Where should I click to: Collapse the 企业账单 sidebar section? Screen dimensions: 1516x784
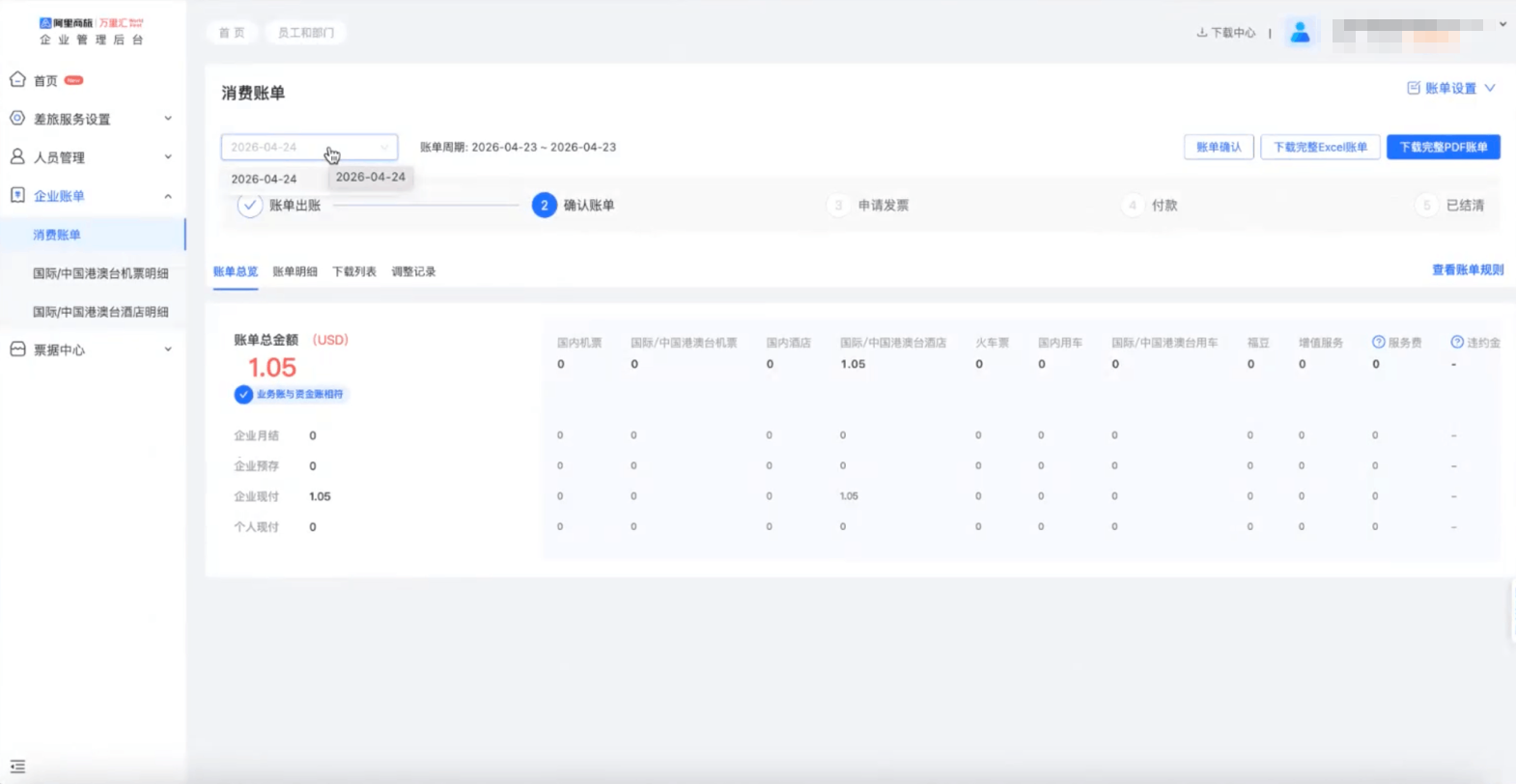click(x=168, y=196)
